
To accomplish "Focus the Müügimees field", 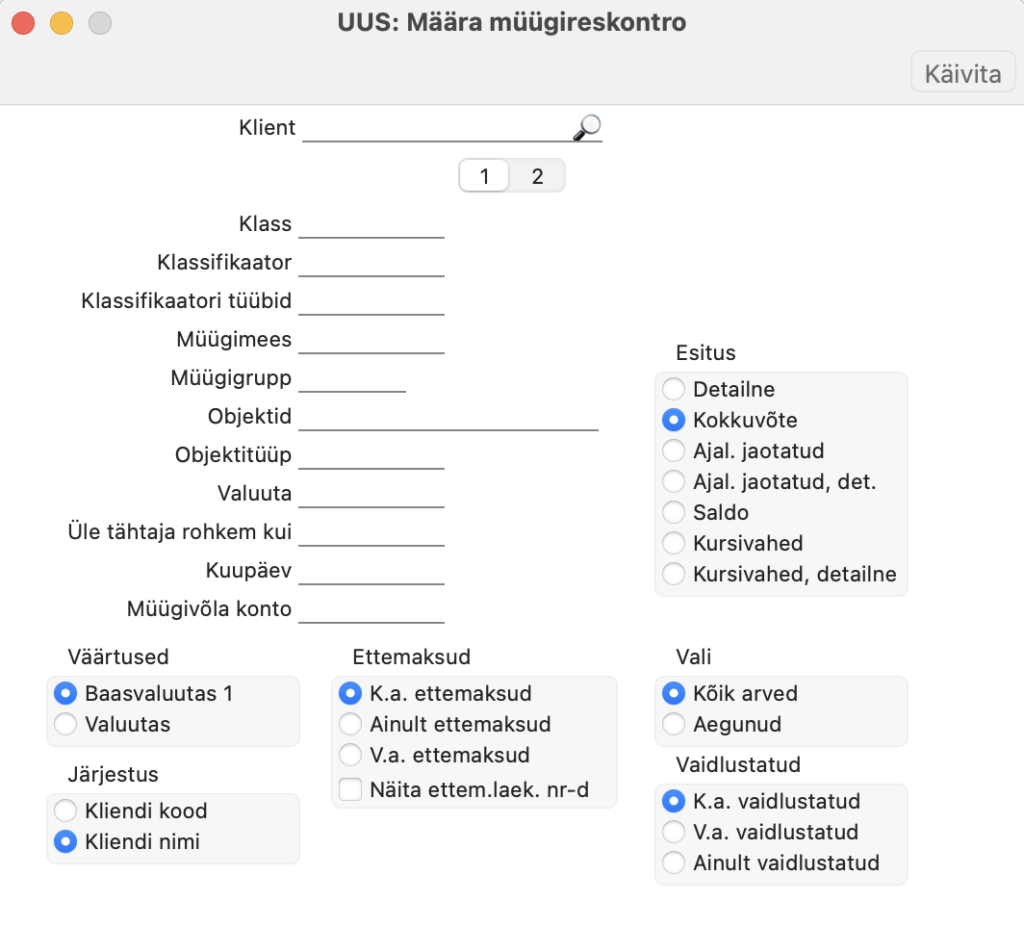I will click(372, 340).
